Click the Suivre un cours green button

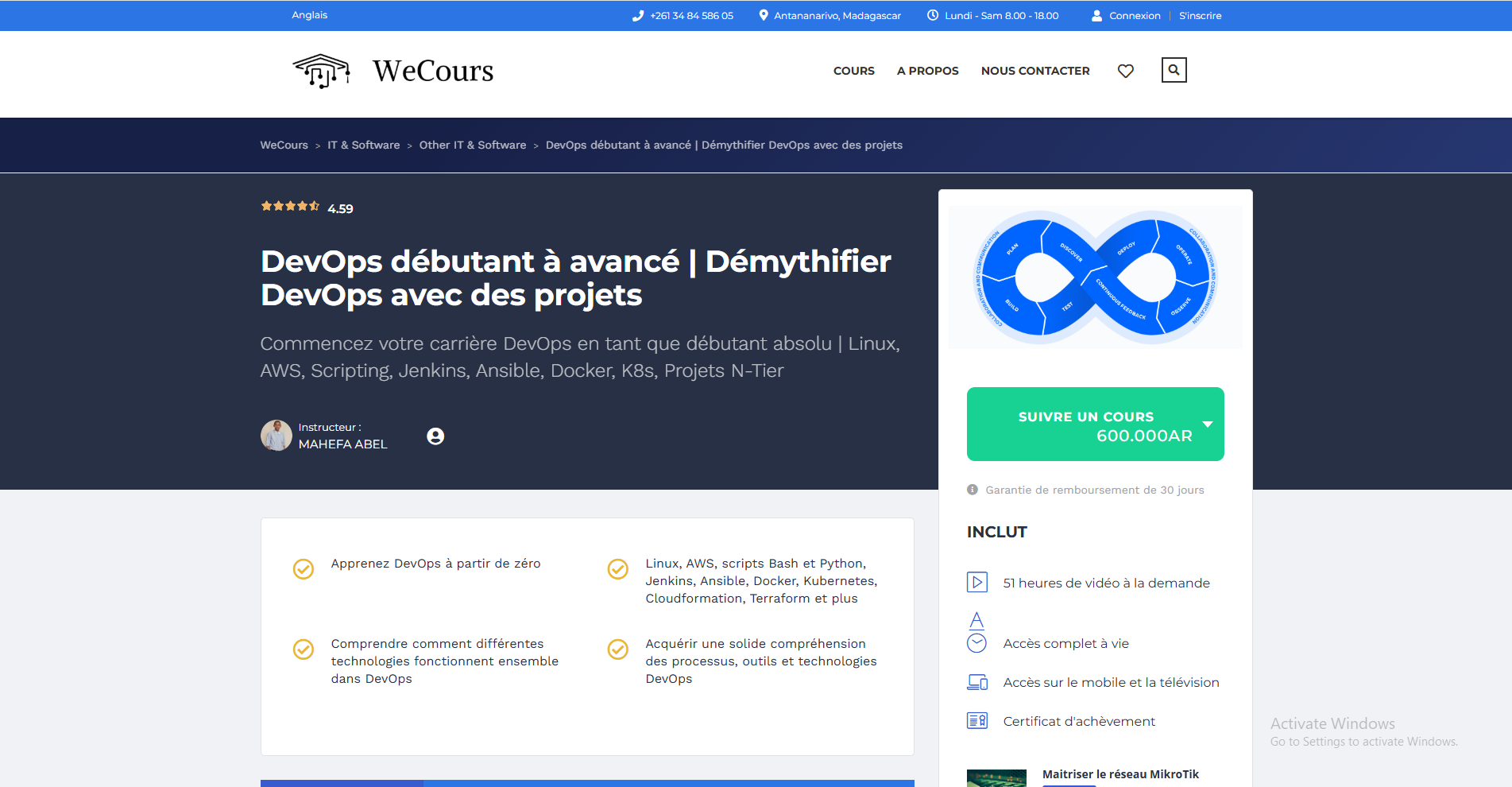[1095, 424]
